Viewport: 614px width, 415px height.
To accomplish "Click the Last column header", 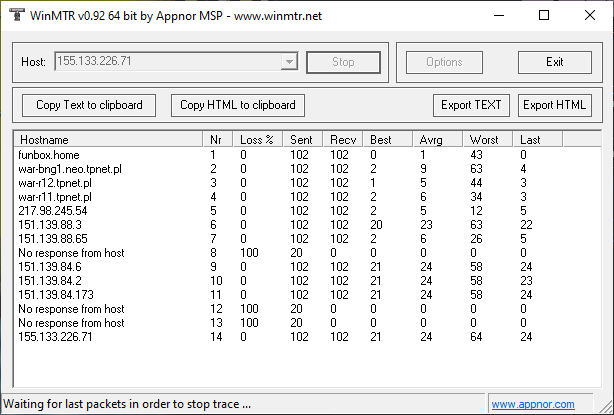I will [538, 140].
